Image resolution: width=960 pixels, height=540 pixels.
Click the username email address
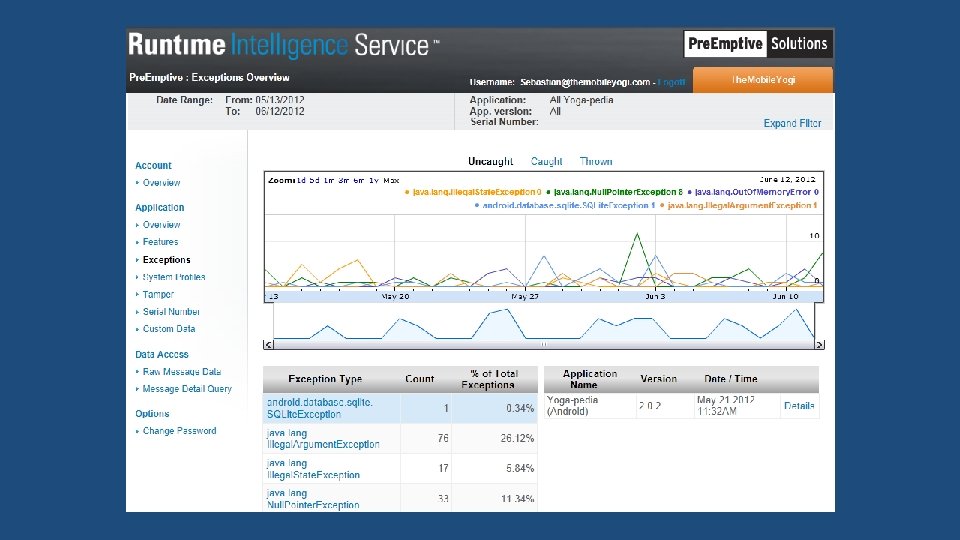(x=585, y=82)
